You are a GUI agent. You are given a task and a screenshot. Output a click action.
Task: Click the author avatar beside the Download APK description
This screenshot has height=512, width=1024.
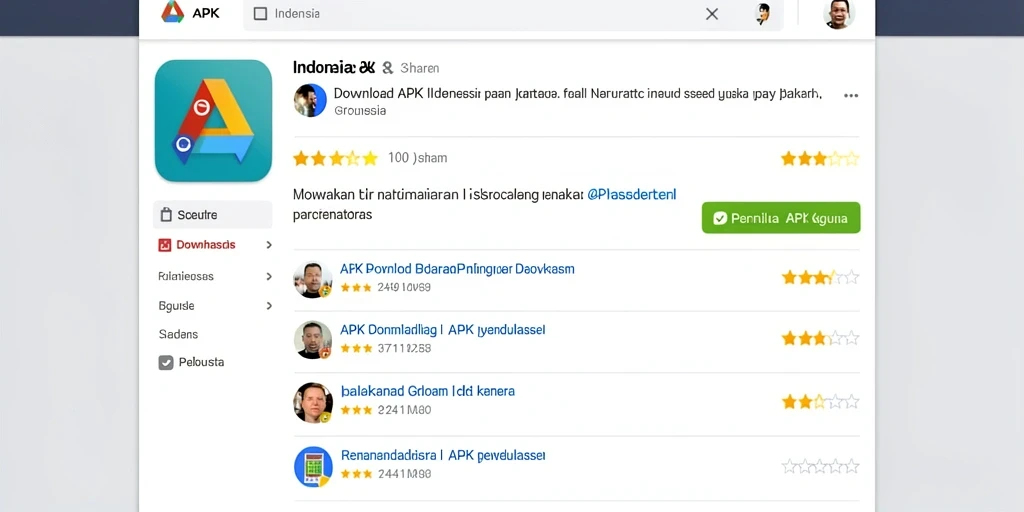pos(310,101)
